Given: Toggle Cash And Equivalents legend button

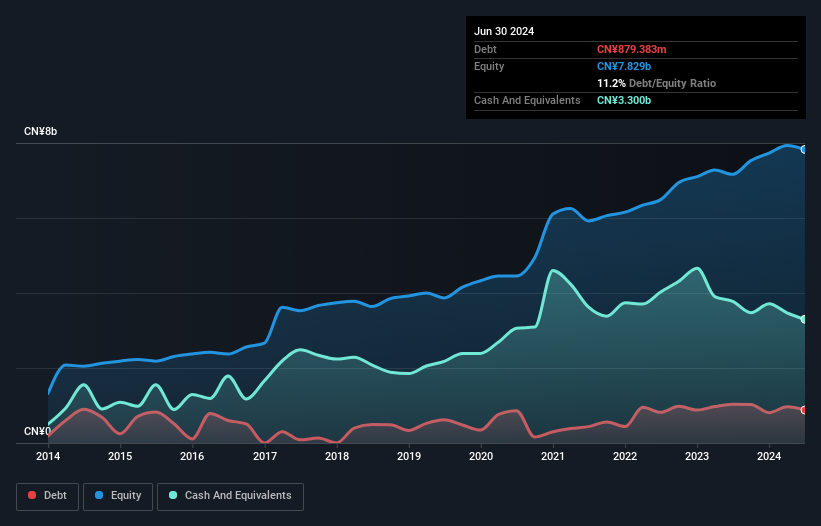Looking at the screenshot, I should coord(230,496).
